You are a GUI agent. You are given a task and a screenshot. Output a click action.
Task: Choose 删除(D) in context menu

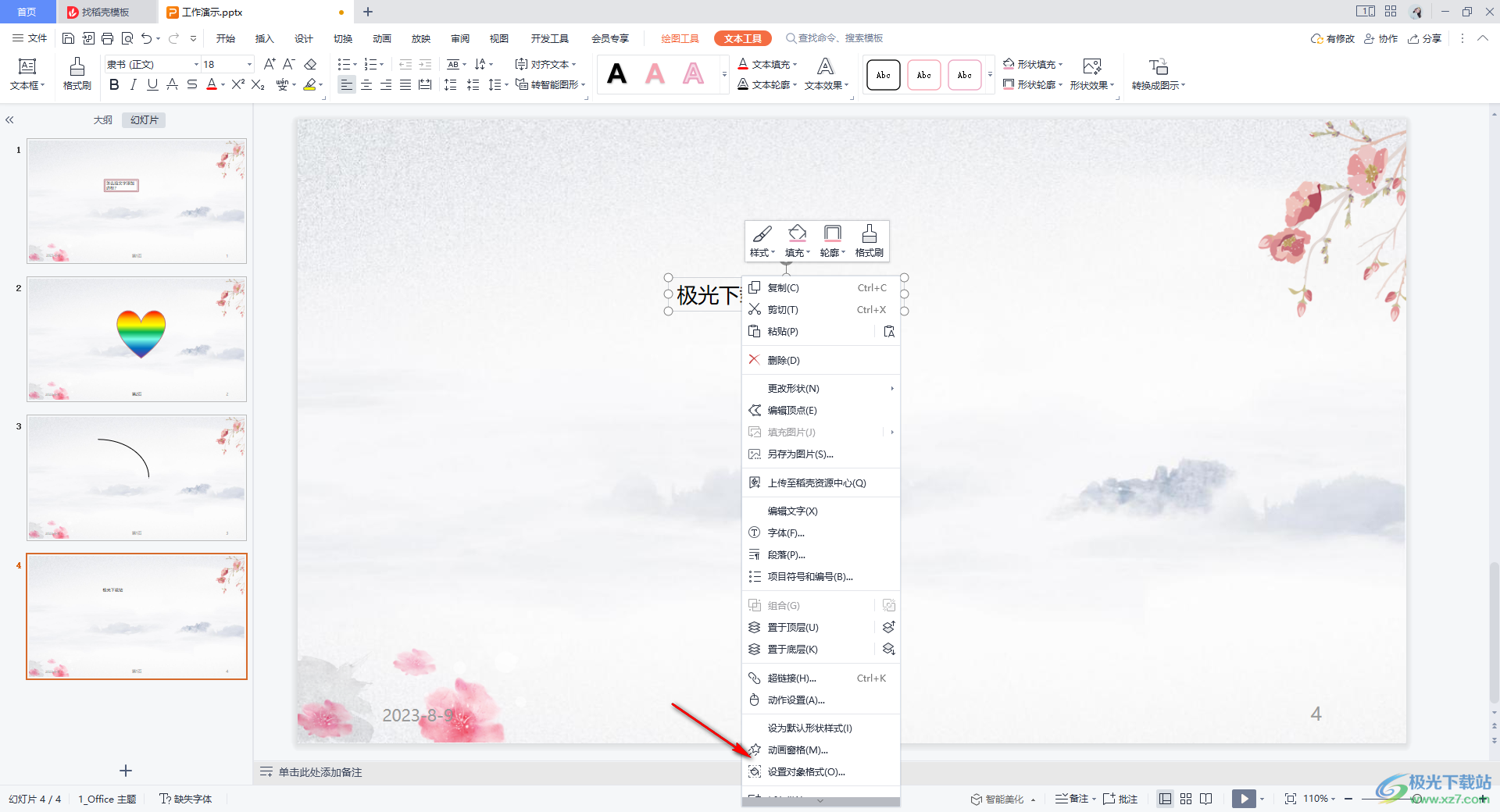(x=820, y=360)
